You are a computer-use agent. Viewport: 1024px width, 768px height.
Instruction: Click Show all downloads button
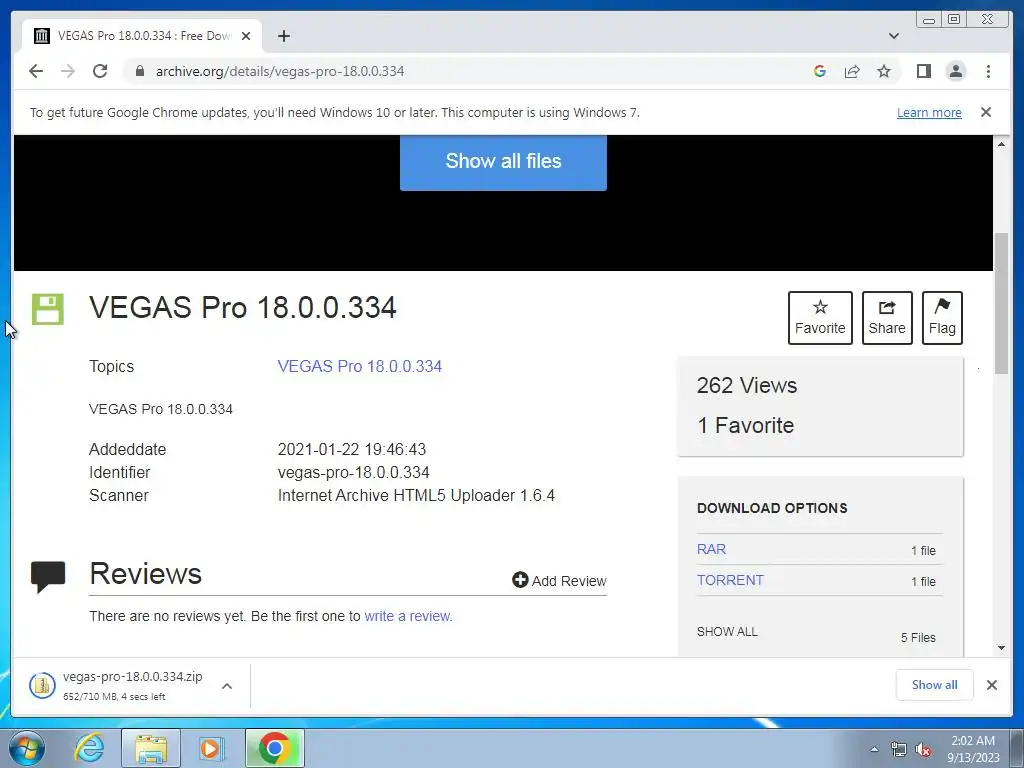935,684
